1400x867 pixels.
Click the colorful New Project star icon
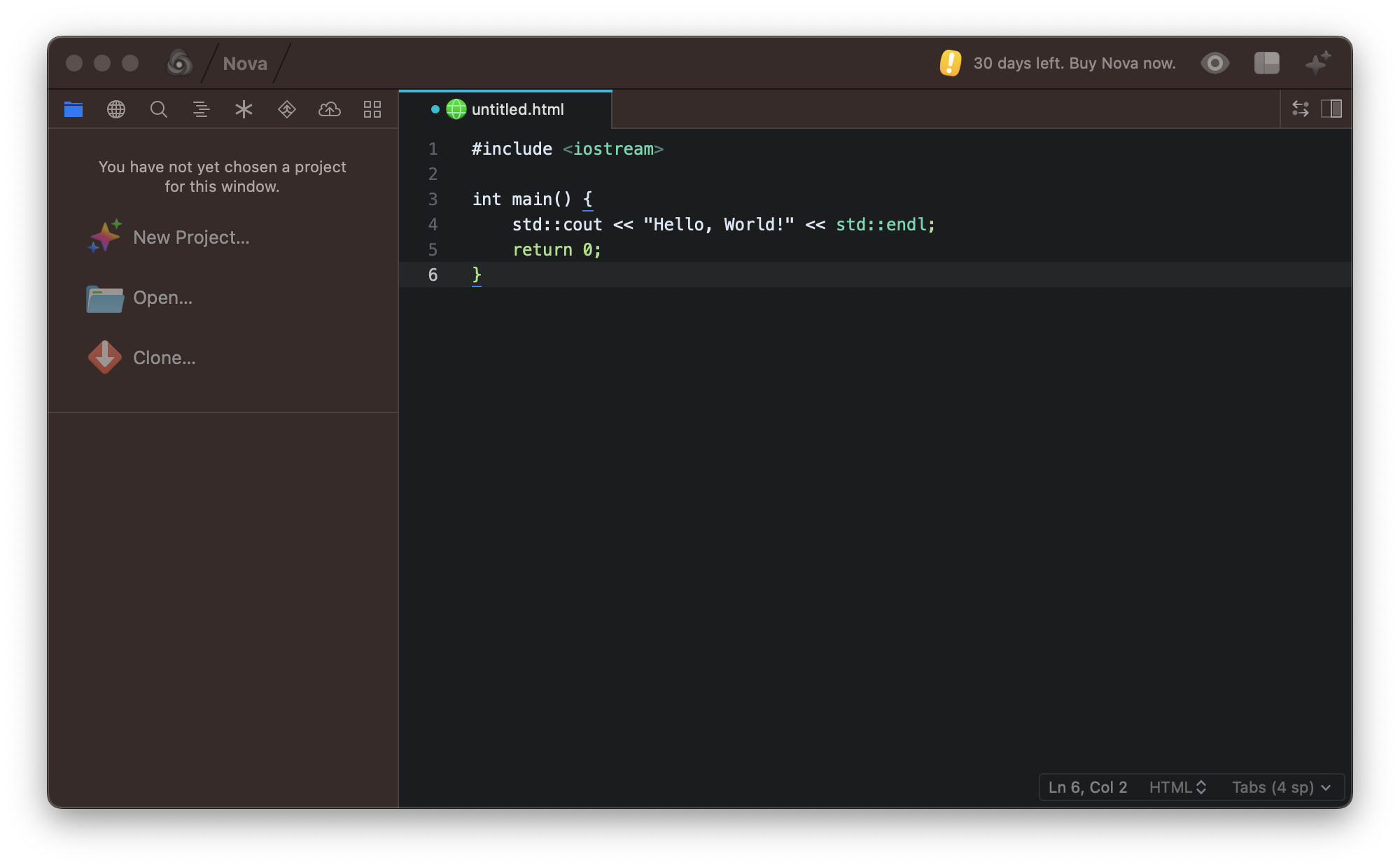(x=105, y=237)
